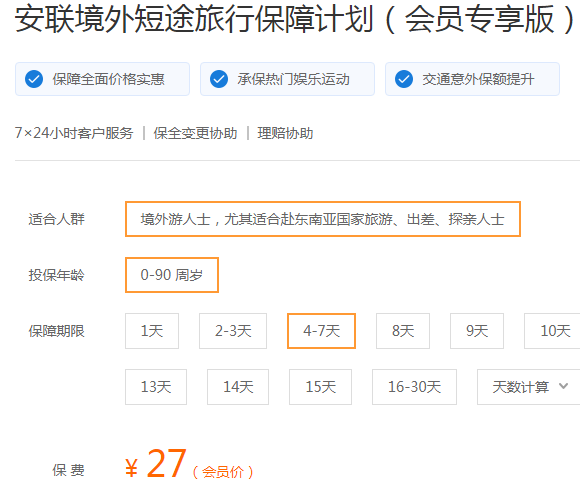This screenshot has width=580, height=483.
Task: Select the 13天 coverage period
Action: tap(156, 387)
